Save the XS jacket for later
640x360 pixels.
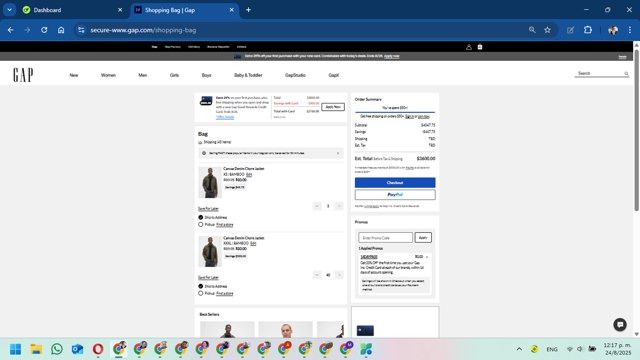(208, 209)
